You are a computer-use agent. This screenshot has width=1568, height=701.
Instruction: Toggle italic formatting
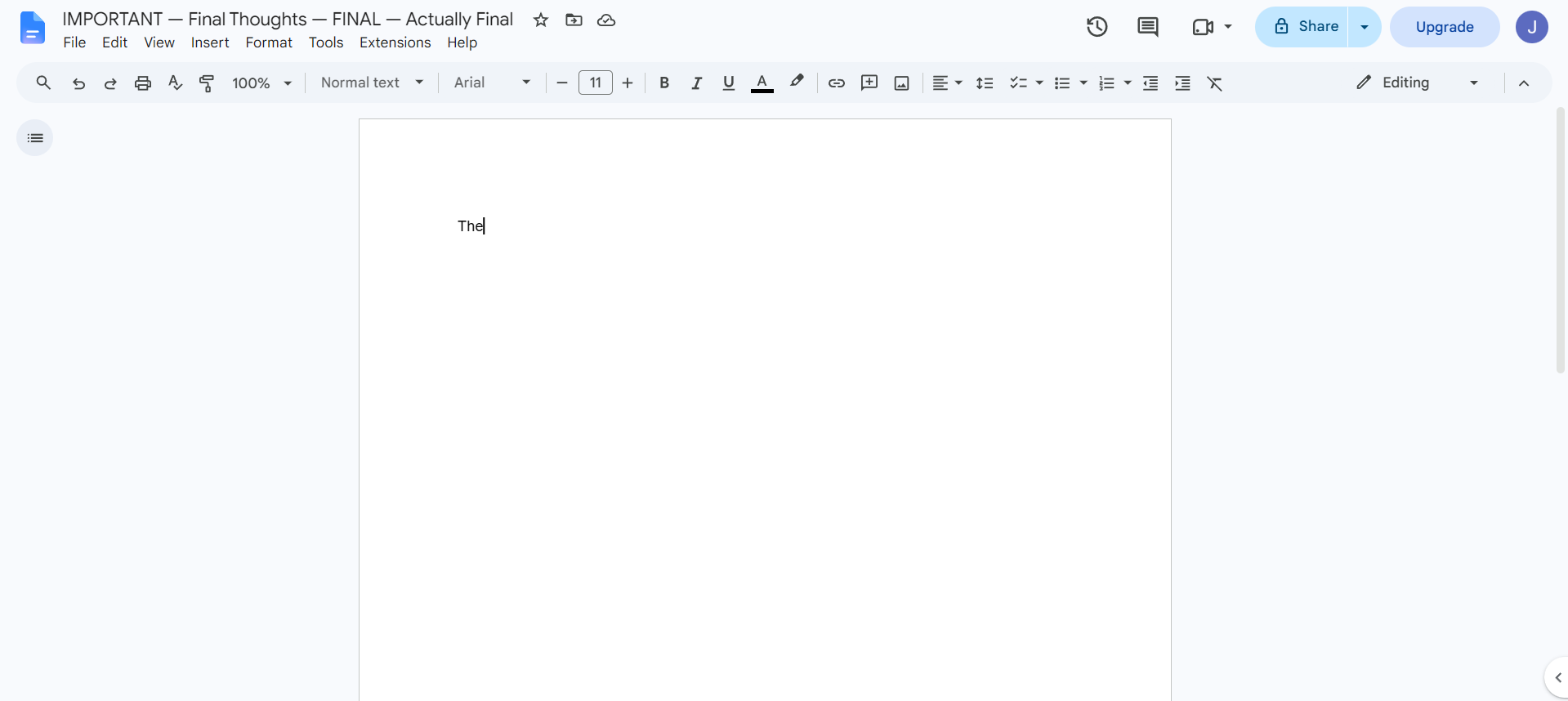click(x=696, y=83)
